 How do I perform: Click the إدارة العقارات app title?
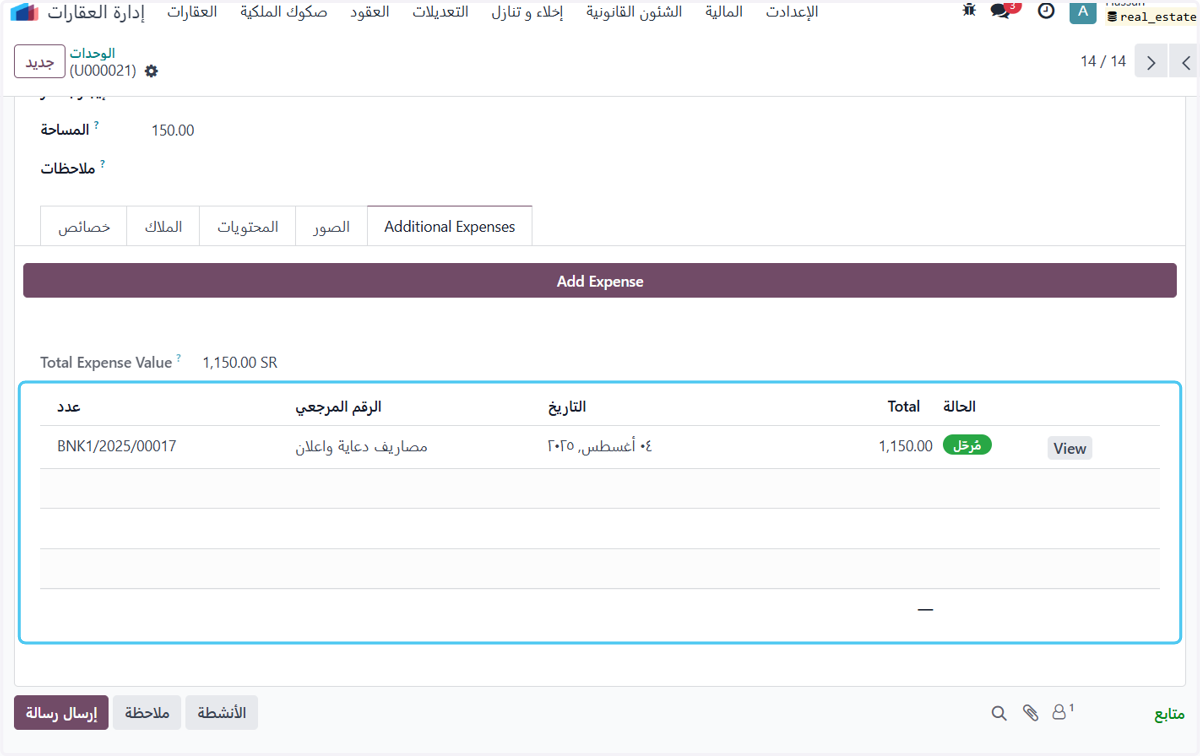pyautogui.click(x=96, y=12)
